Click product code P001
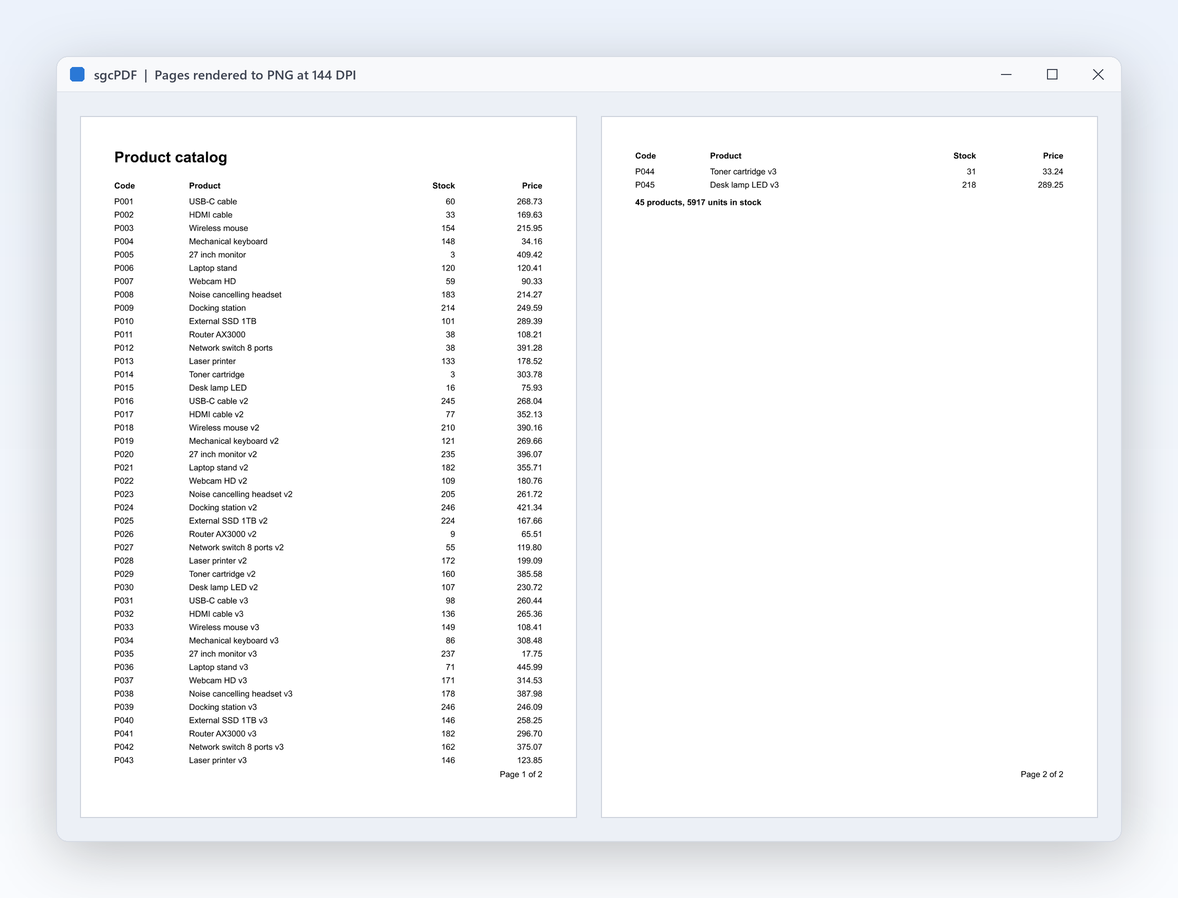1178x898 pixels. tap(124, 201)
